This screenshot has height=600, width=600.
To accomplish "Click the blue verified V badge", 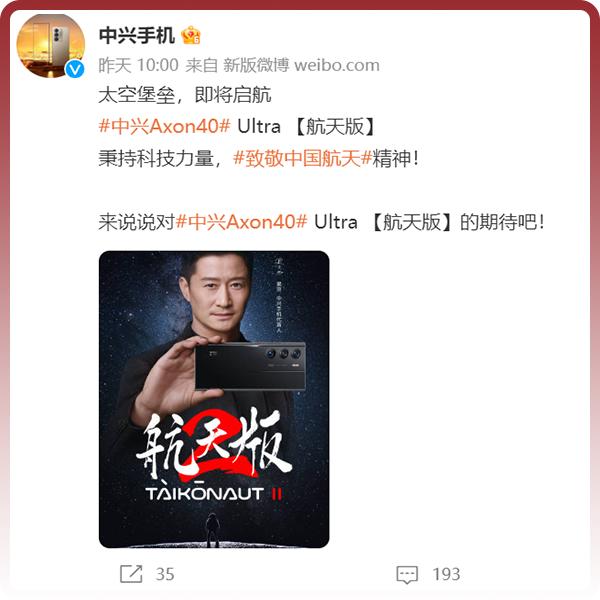I will point(74,69).
